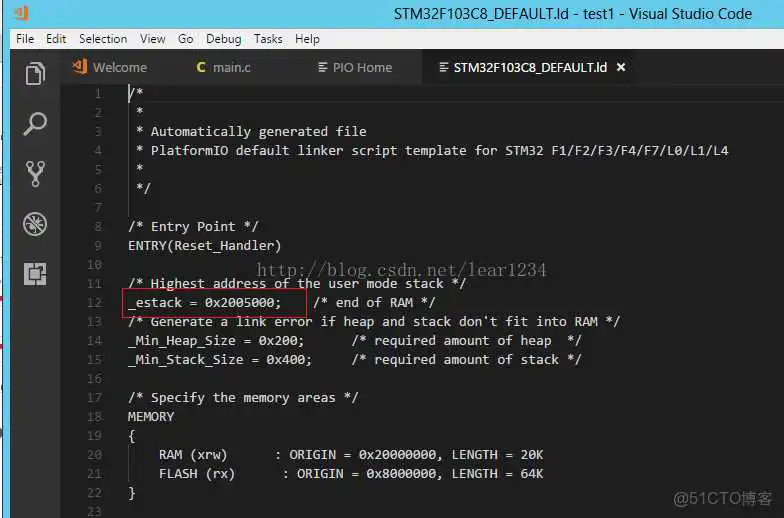
Task: Open the File menu
Action: pyautogui.click(x=25, y=38)
